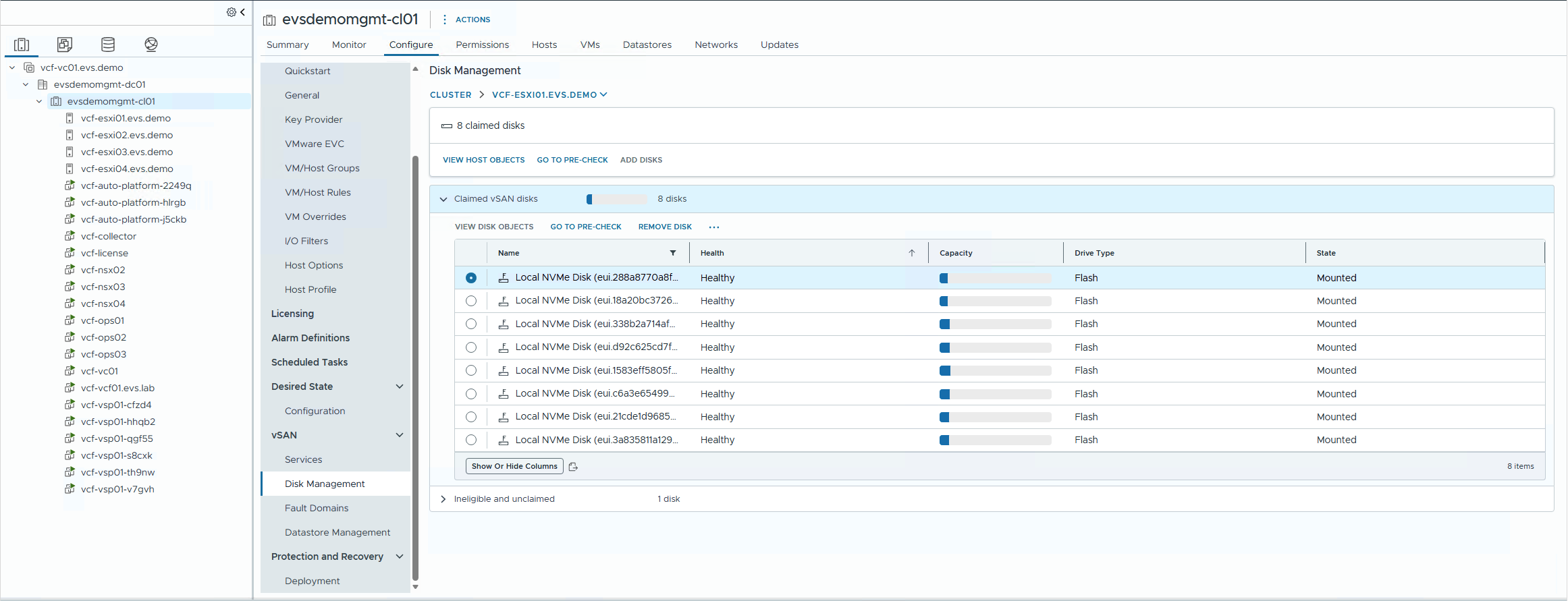Click the Claimed vSAN disks usage bar

click(616, 199)
